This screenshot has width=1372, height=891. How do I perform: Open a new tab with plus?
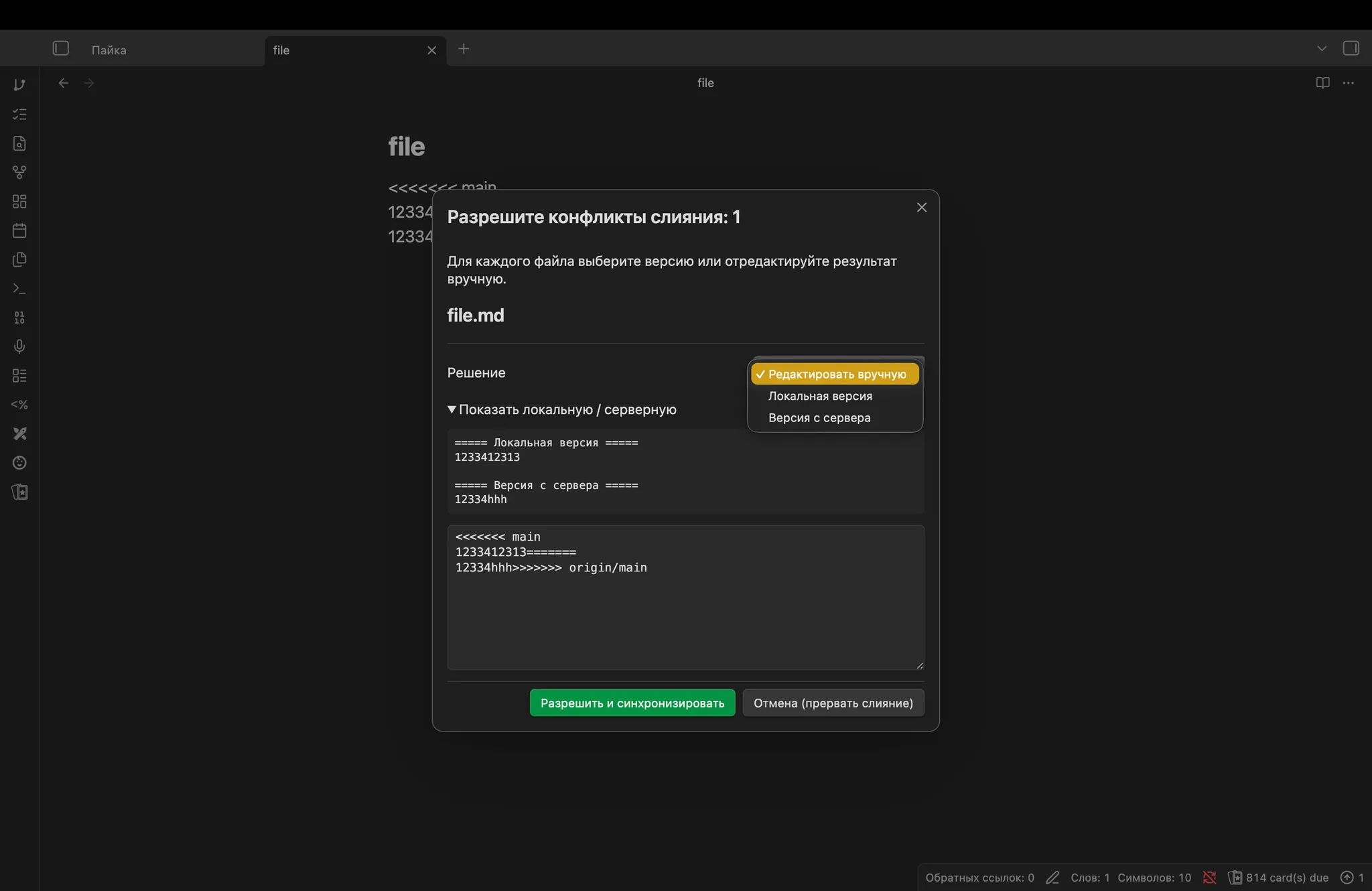[464, 48]
